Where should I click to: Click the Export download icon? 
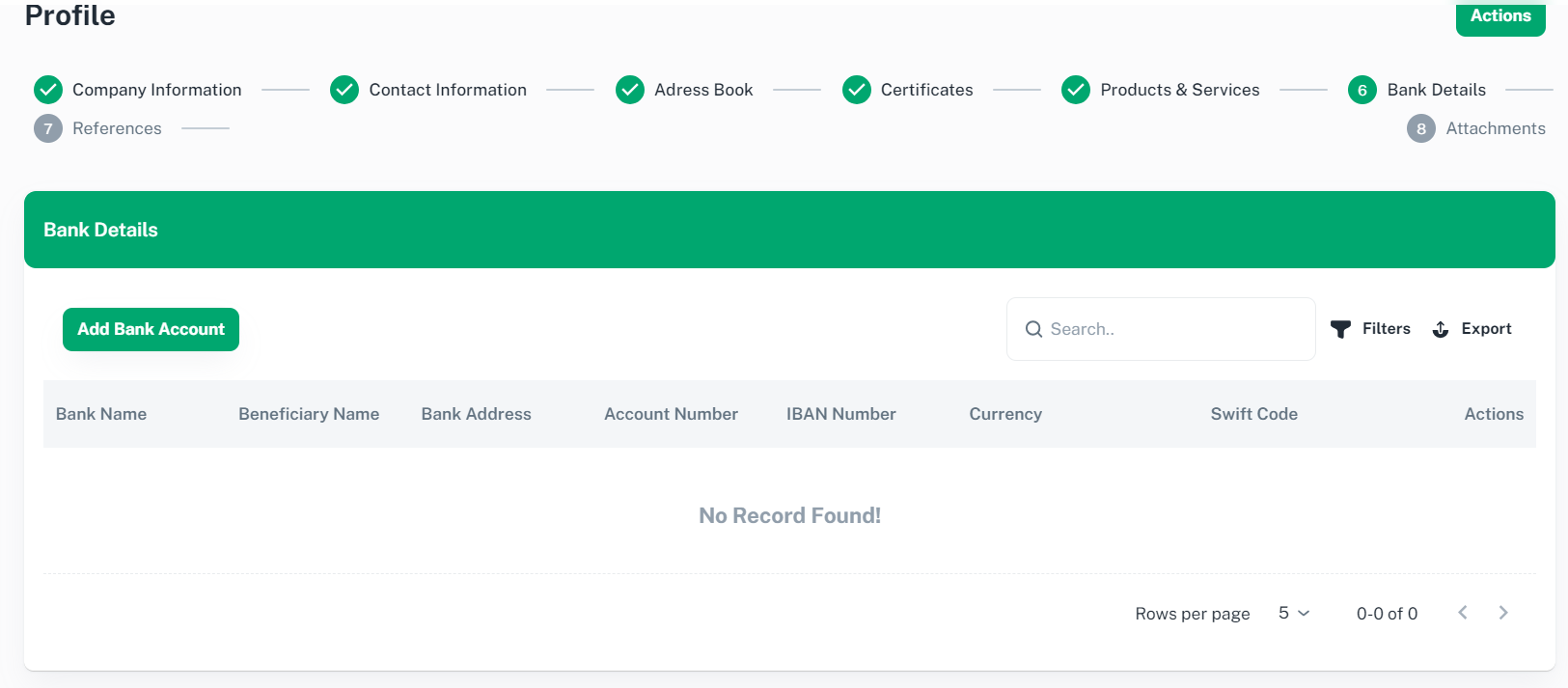[x=1441, y=329]
